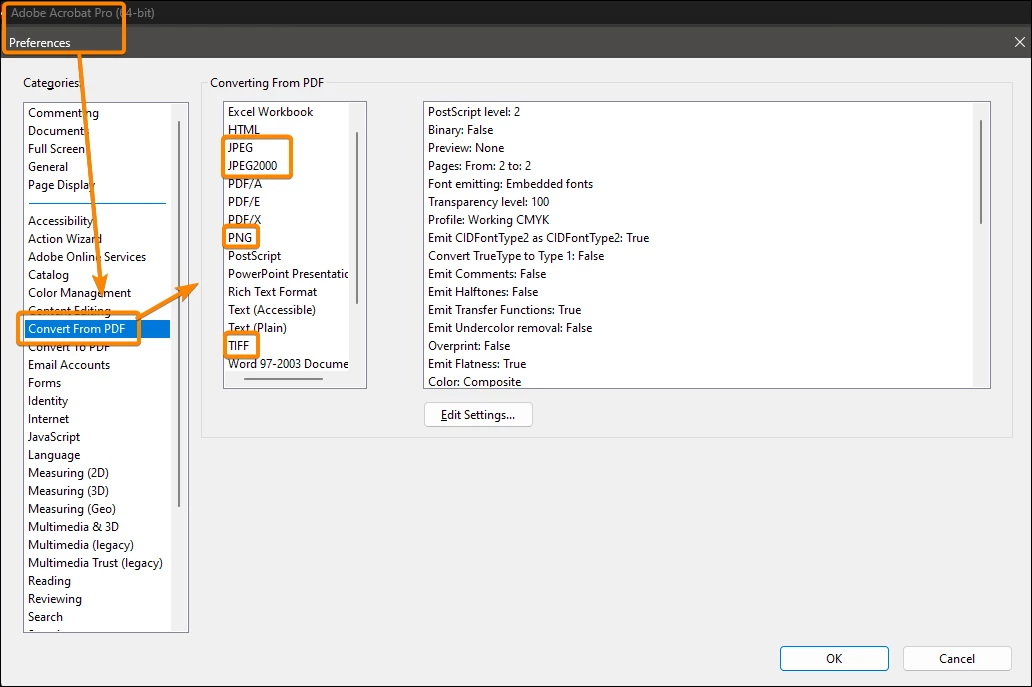Choose Text (Plain) format
This screenshot has height=687, width=1032.
(257, 328)
